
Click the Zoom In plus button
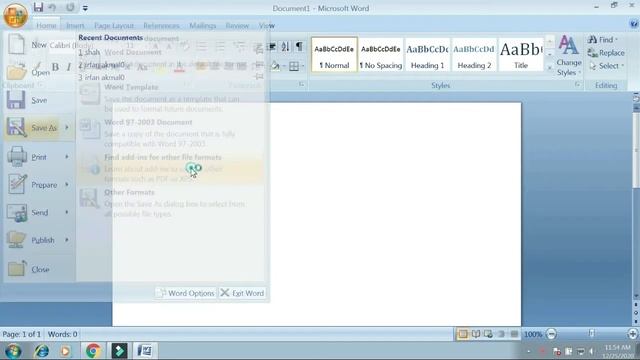point(633,334)
